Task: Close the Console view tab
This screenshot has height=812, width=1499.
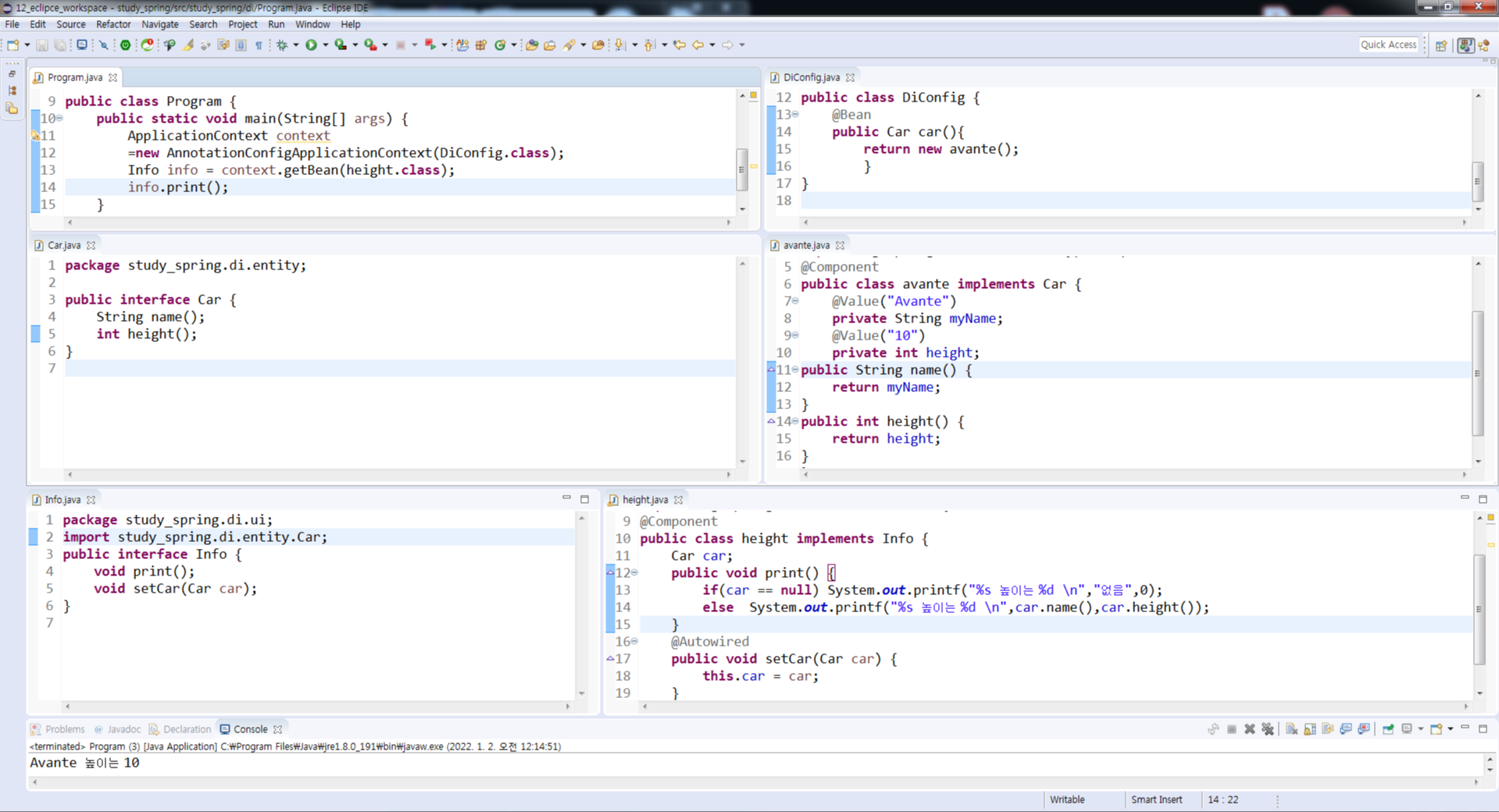Action: (278, 729)
